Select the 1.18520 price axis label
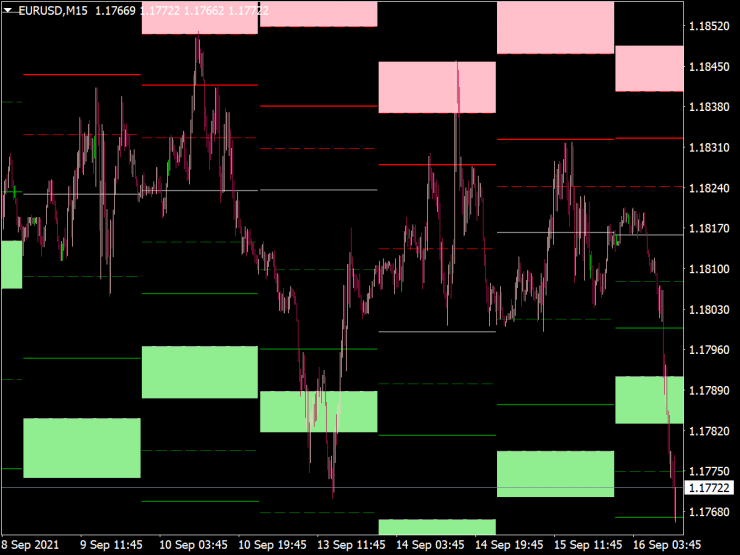The width and height of the screenshot is (740, 555). (708, 26)
